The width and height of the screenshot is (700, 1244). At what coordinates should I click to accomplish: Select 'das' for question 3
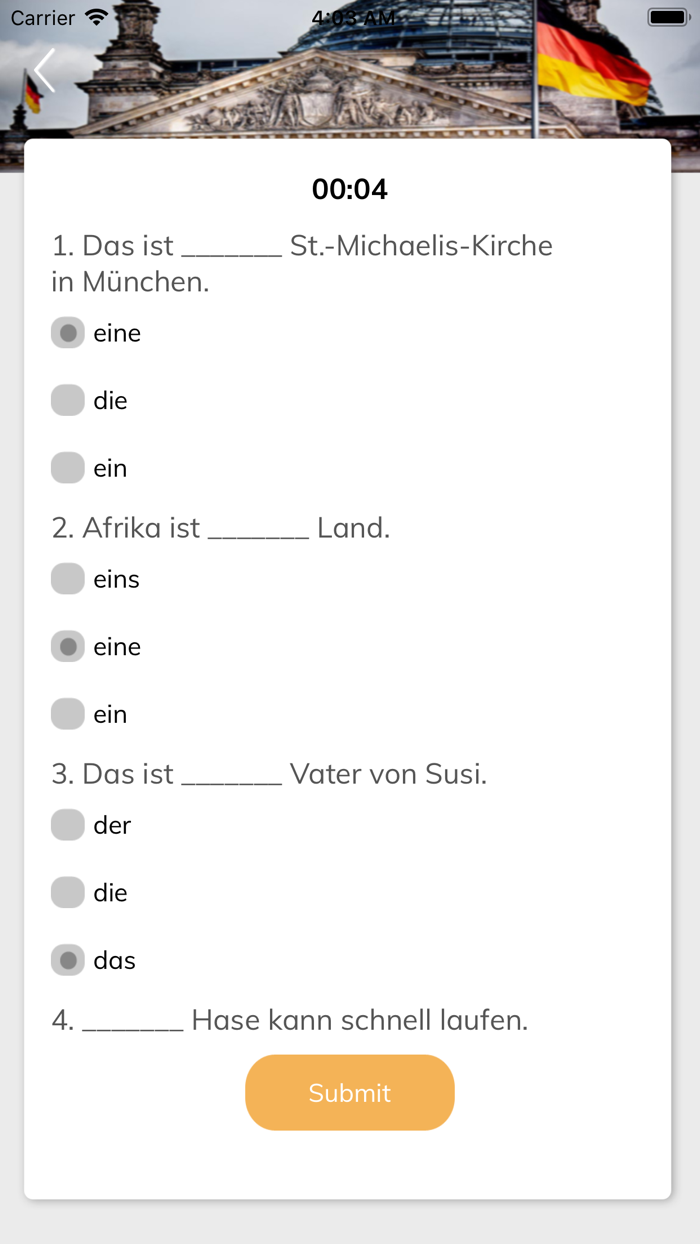tap(67, 959)
